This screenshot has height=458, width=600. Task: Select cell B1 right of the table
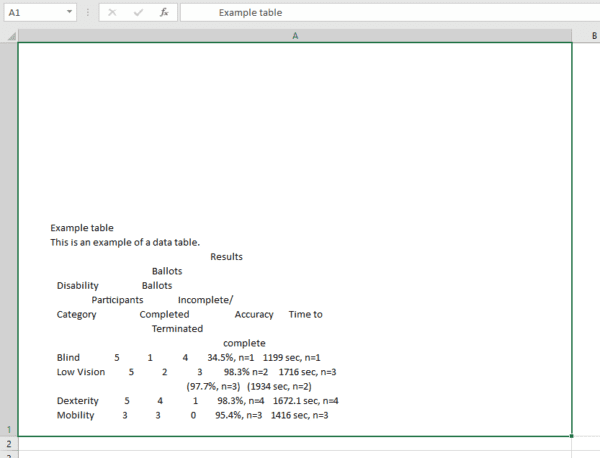(586, 240)
